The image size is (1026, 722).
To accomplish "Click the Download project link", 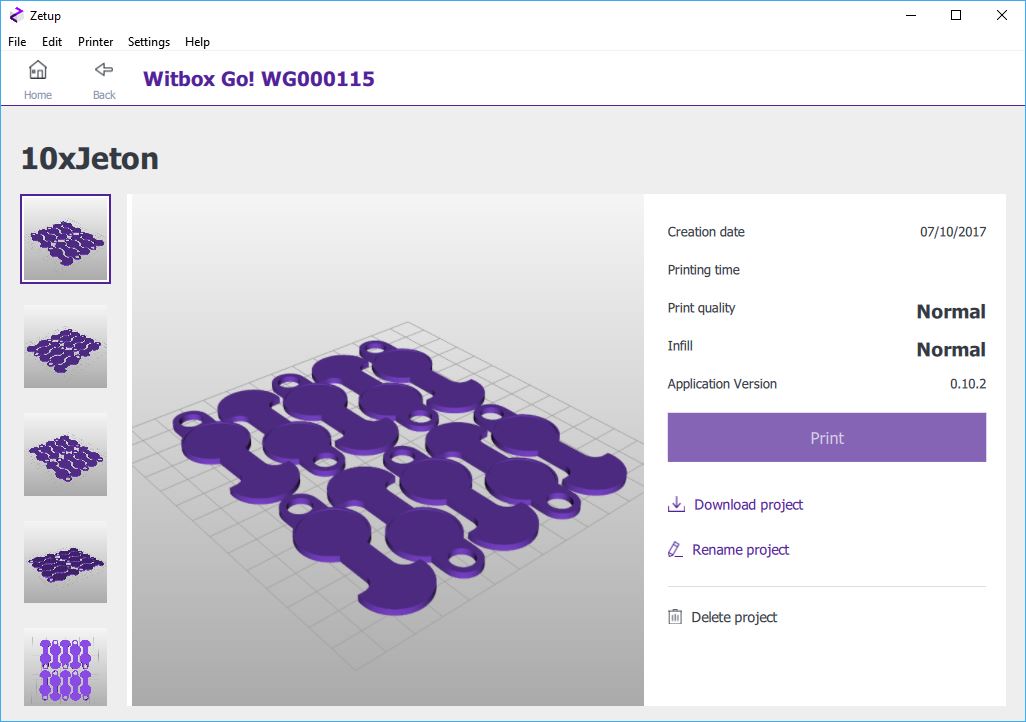I will click(748, 505).
